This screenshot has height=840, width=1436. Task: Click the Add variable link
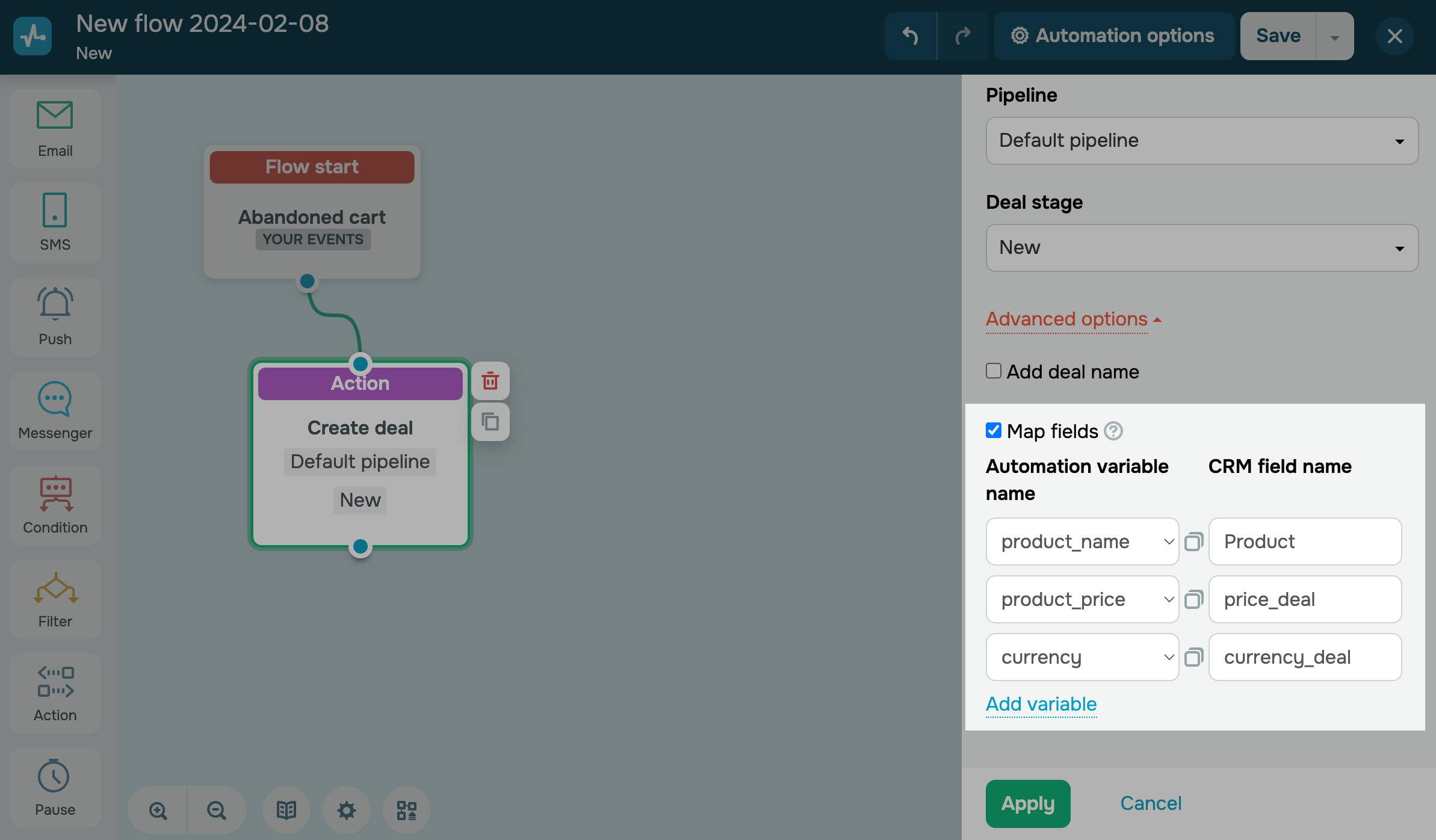[x=1041, y=704]
